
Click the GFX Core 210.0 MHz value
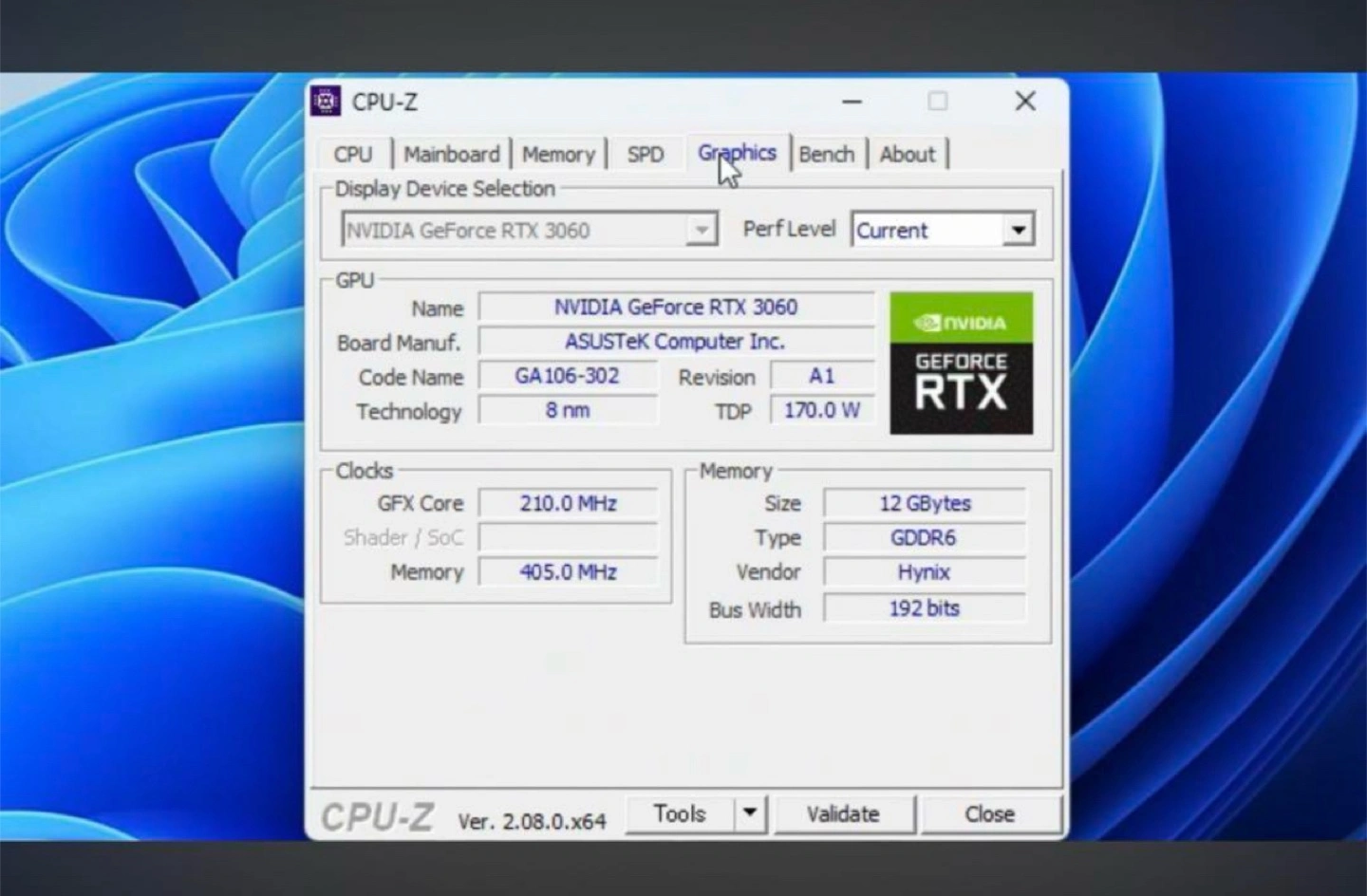[x=568, y=503]
